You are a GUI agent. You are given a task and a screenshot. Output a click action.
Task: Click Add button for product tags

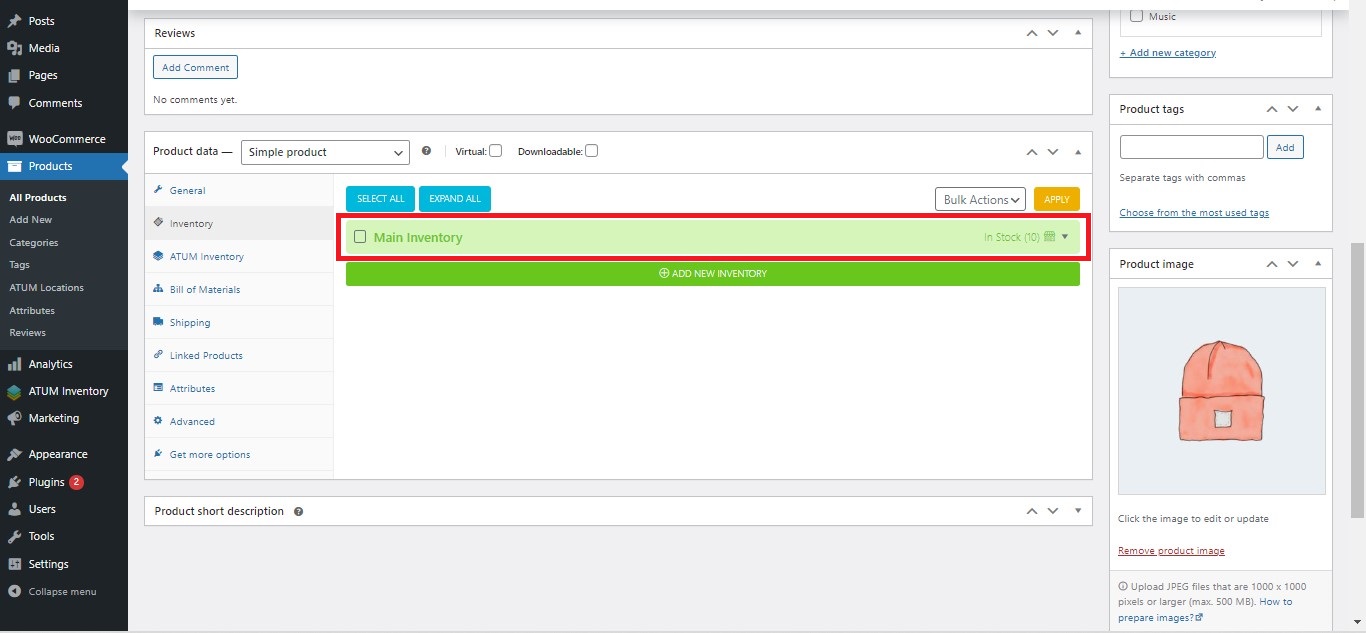click(x=1285, y=147)
